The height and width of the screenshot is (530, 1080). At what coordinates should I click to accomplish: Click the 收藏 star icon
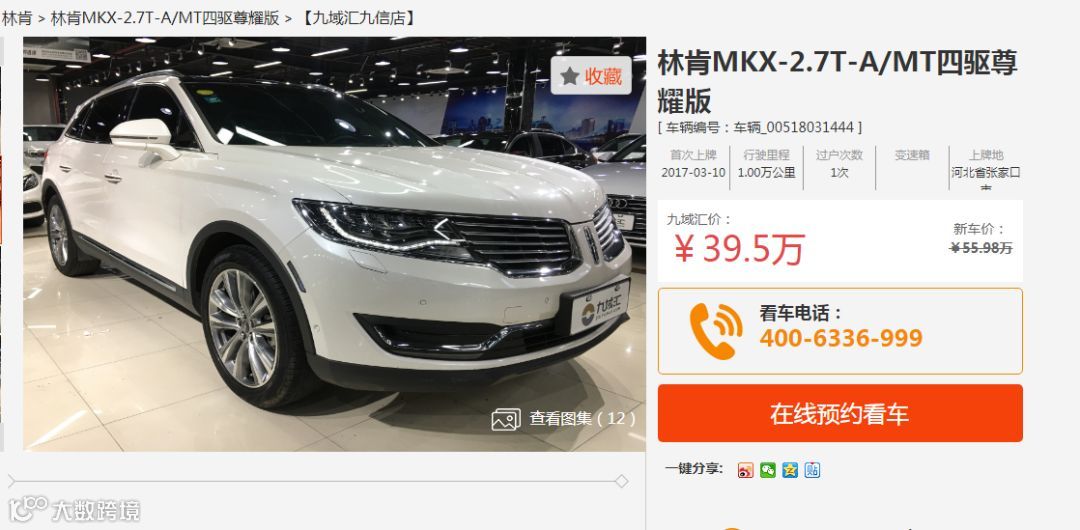[x=570, y=76]
